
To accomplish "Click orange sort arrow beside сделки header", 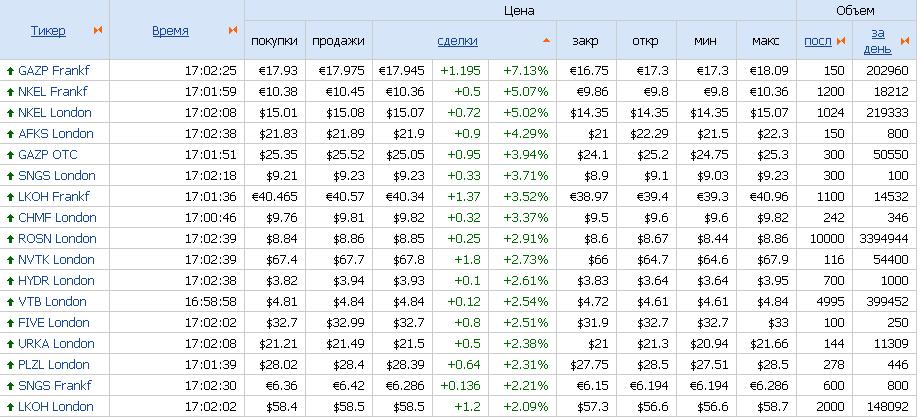I will [x=546, y=41].
